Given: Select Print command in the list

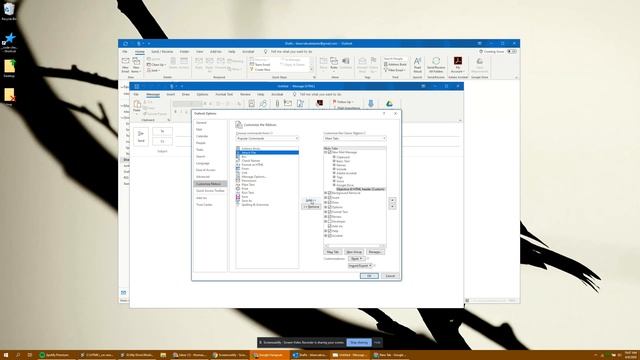Looking at the screenshot, I should tap(267, 189).
